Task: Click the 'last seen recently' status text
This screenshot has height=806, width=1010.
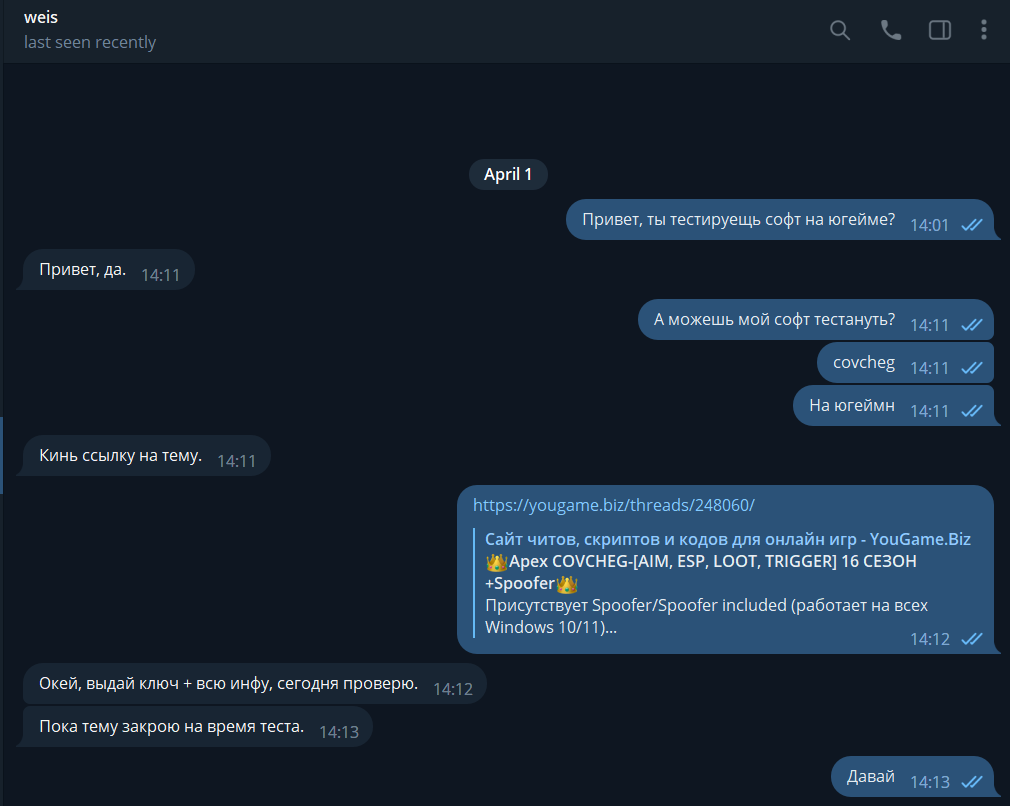Action: click(x=90, y=42)
